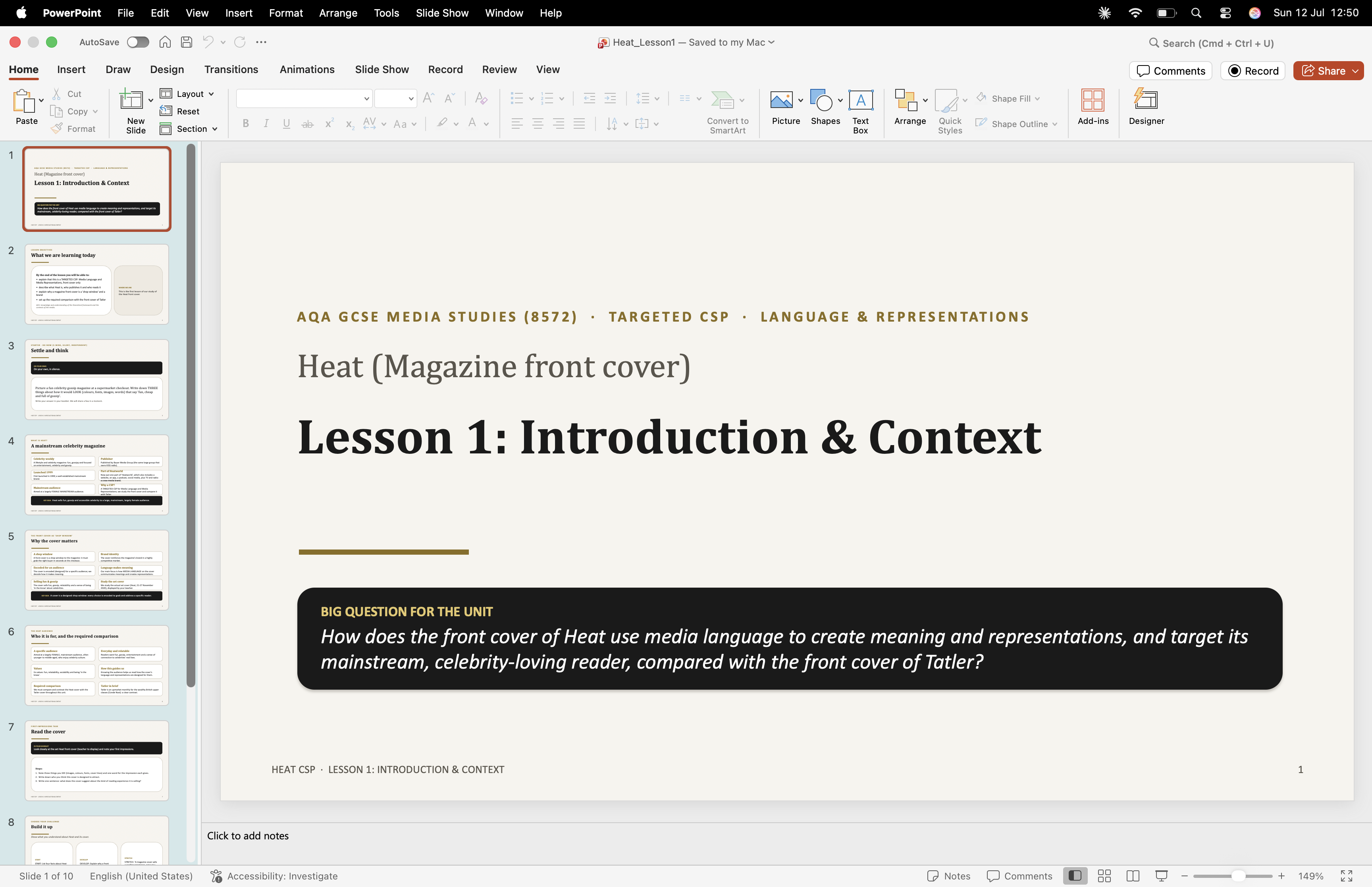Click the Clear Formatting icon

pyautogui.click(x=481, y=98)
